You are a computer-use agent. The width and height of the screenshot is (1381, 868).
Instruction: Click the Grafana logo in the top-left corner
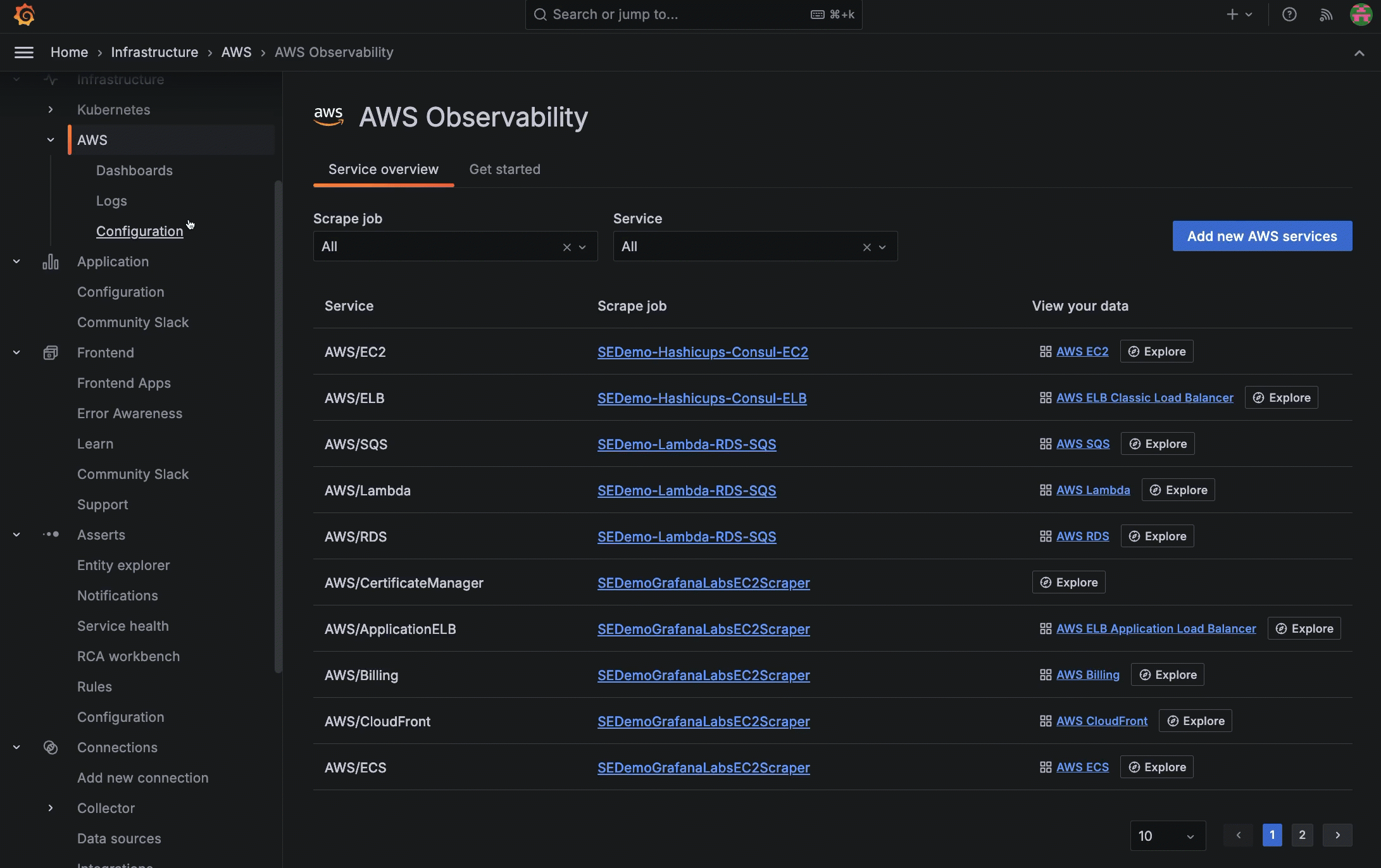pos(24,15)
